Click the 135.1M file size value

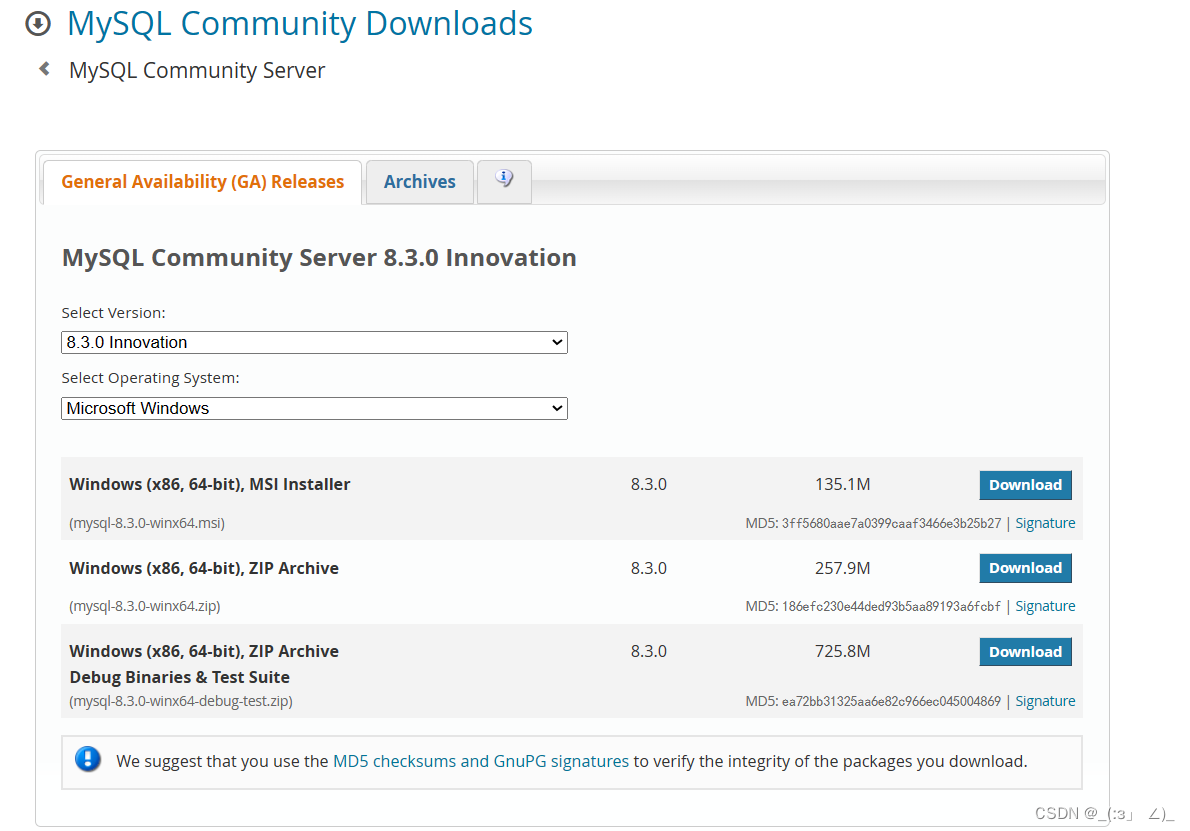click(842, 484)
